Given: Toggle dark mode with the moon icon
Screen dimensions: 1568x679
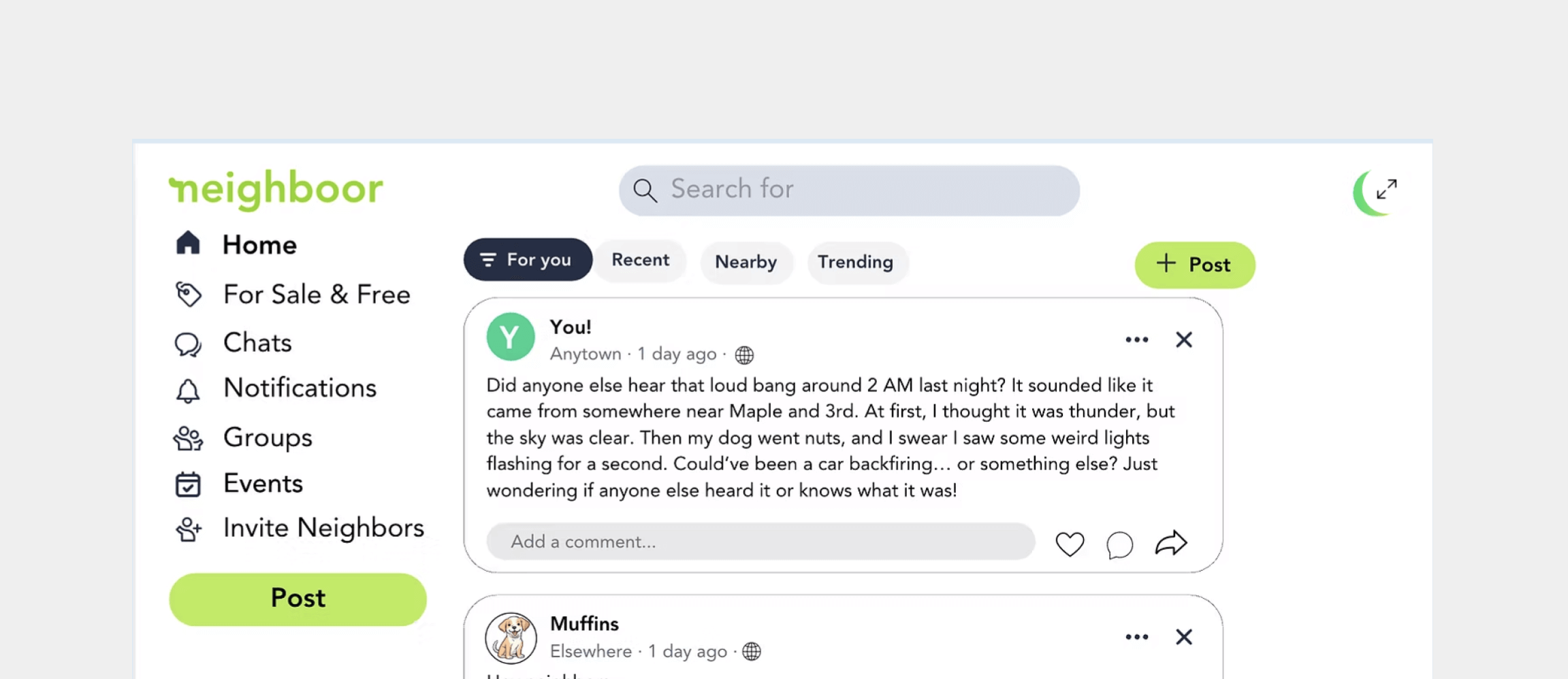Looking at the screenshot, I should point(1367,194).
